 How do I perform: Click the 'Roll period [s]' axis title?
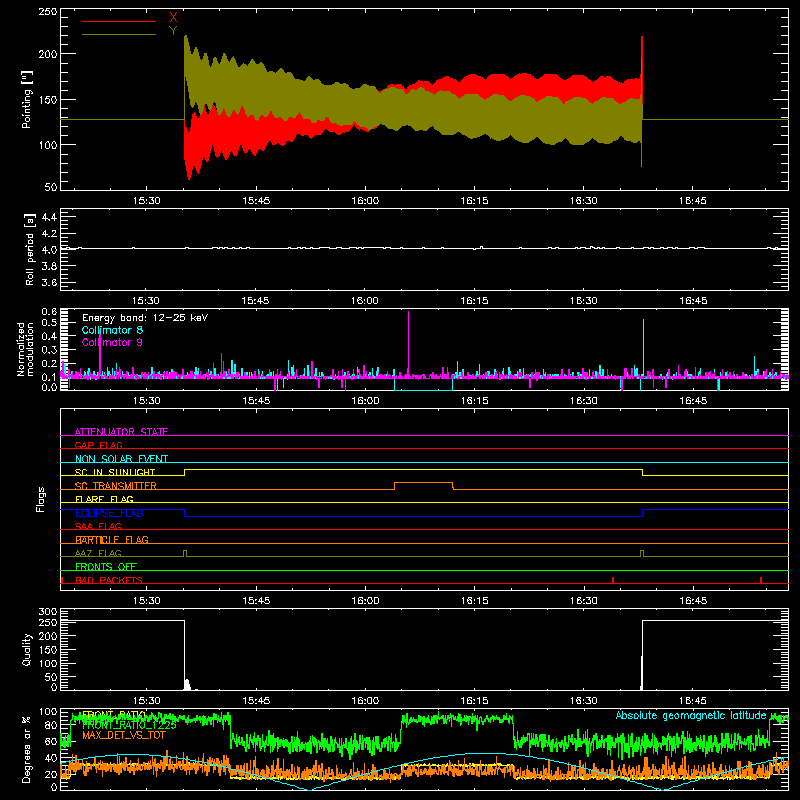coord(30,249)
